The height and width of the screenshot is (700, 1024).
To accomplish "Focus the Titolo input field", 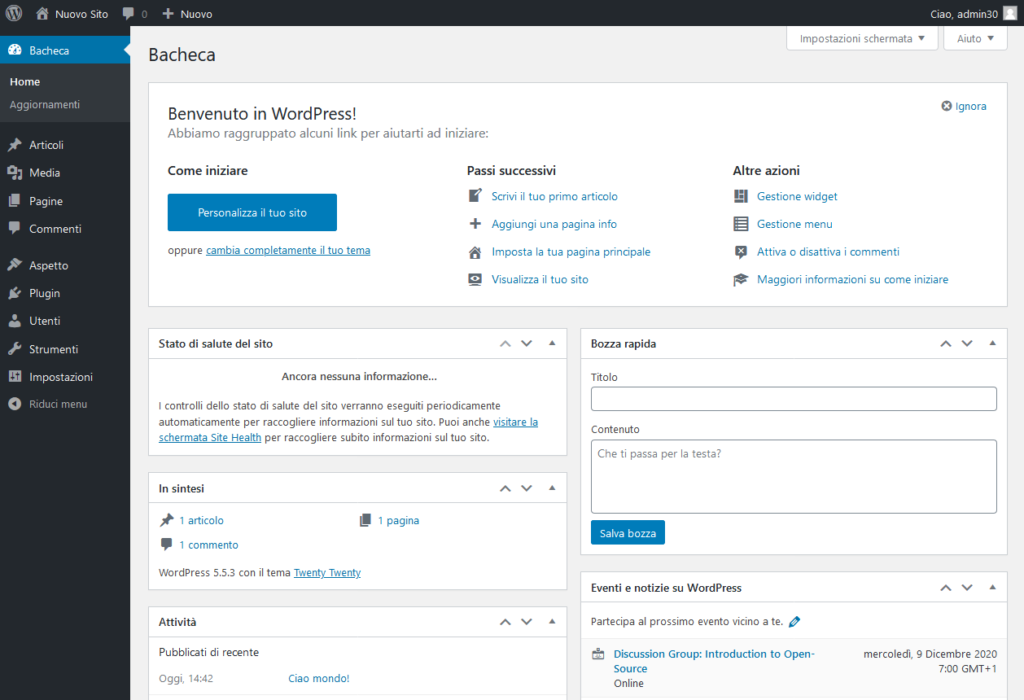I will 793,399.
